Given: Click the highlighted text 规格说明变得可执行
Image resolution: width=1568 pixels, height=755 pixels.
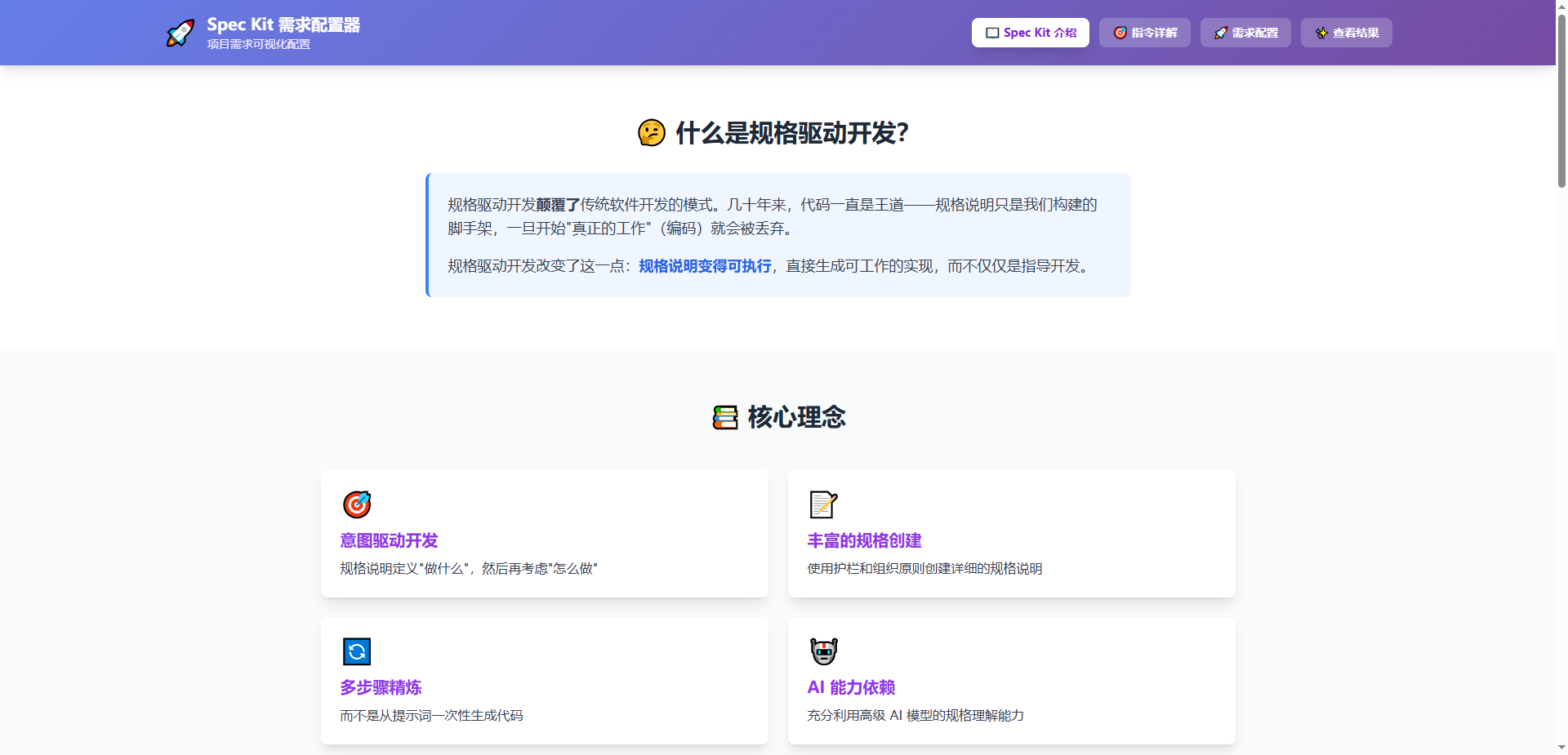Looking at the screenshot, I should click(705, 266).
